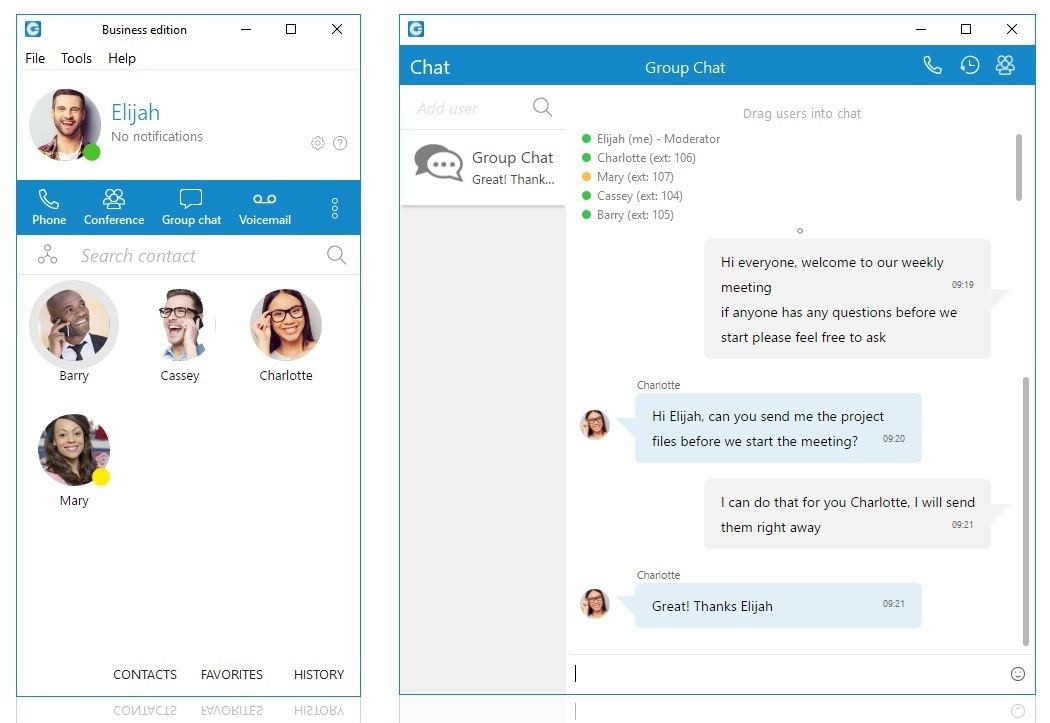Screen dimensions: 1050x723
Task: Select Mary's contact thumbnail
Action: [x=73, y=450]
